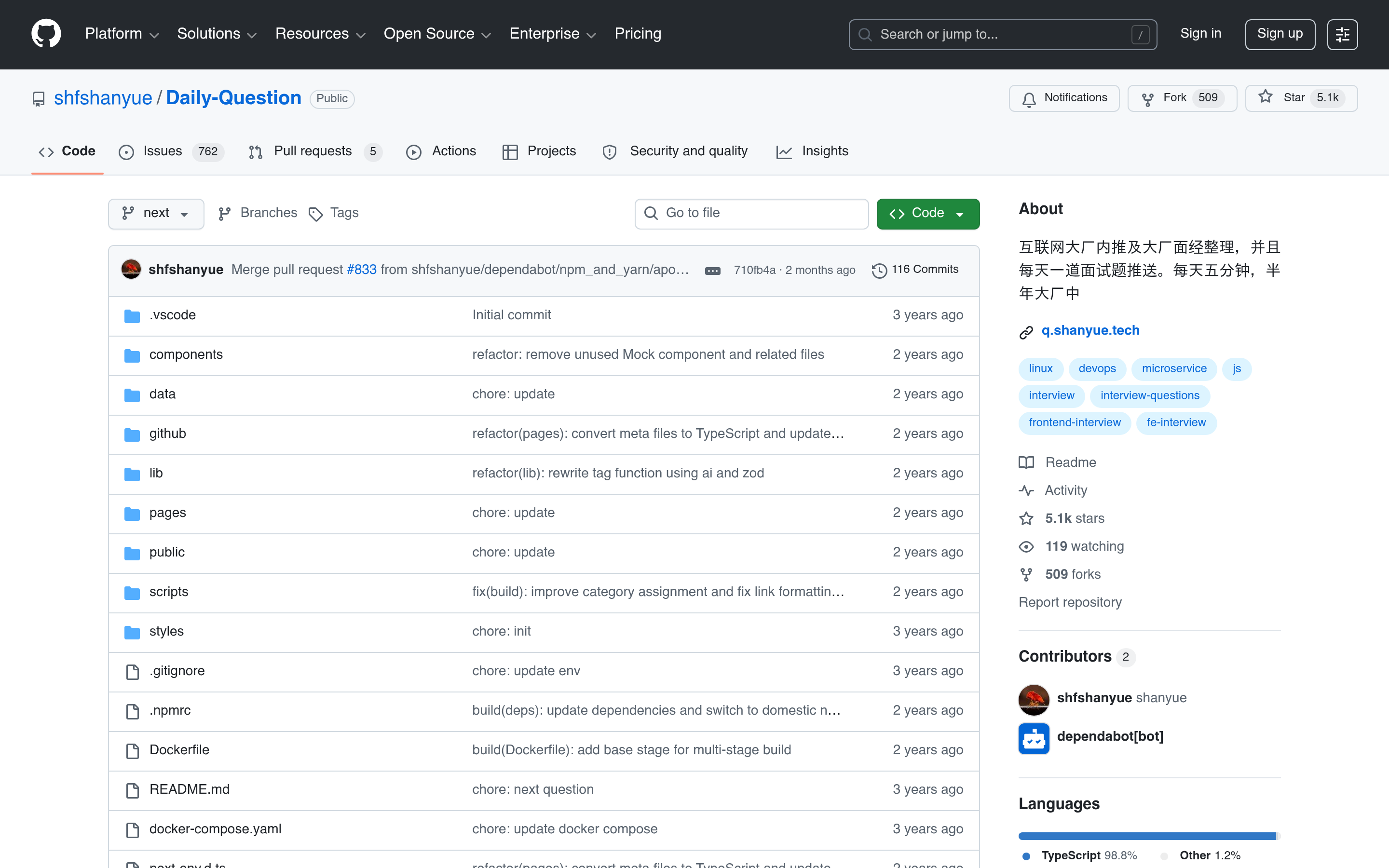Select the frontend-interview topic tag
The image size is (1389, 868).
pos(1075,423)
